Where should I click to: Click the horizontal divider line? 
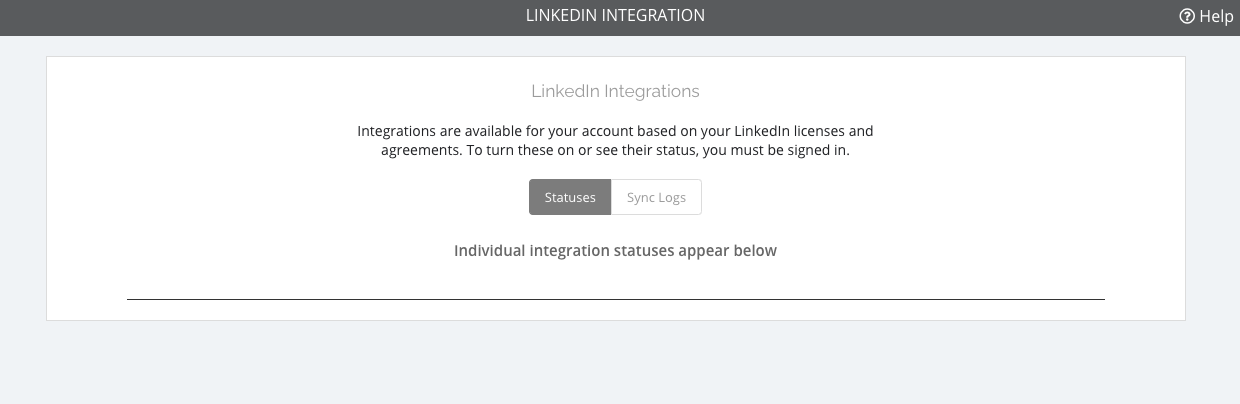point(615,299)
